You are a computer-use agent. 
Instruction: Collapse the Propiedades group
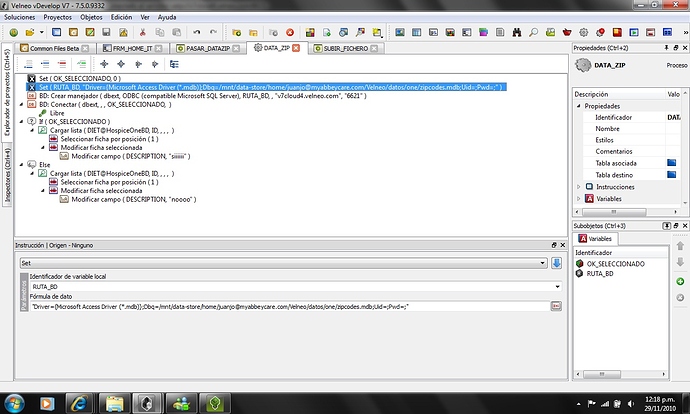[579, 106]
